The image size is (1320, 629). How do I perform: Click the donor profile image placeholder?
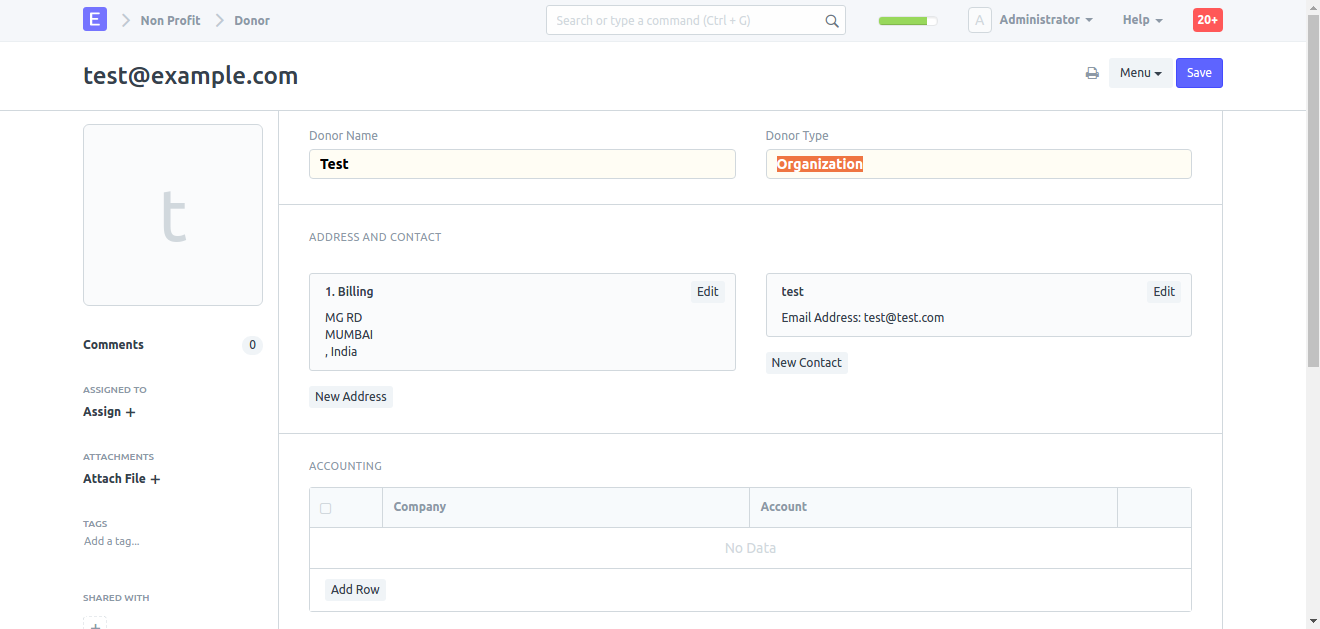point(173,215)
